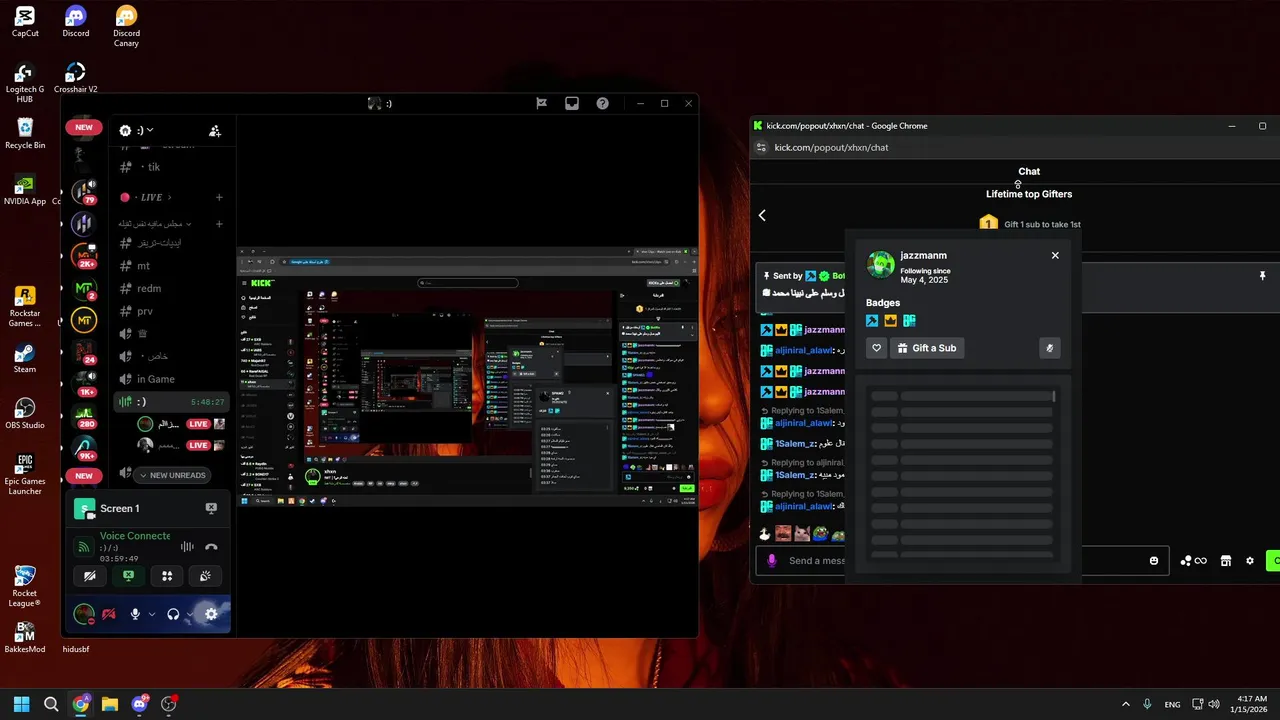Image resolution: width=1280 pixels, height=720 pixels.
Task: Open Discord user settings gear
Action: tap(211, 614)
